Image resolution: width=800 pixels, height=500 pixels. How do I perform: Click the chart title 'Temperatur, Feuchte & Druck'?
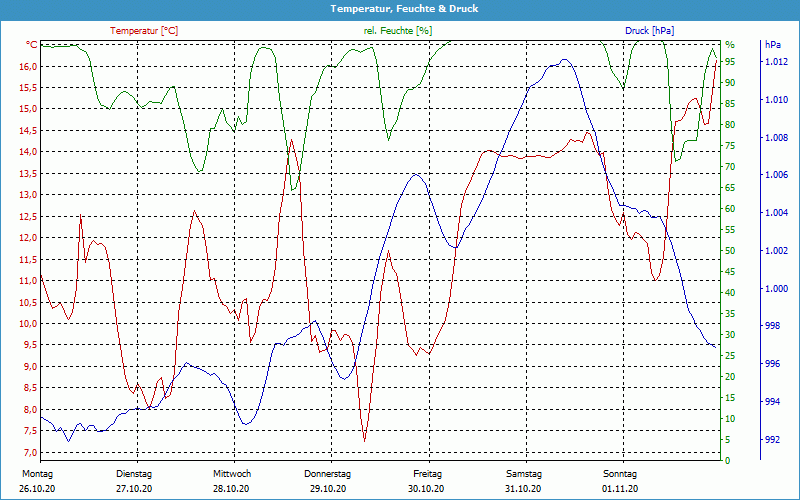click(x=400, y=9)
